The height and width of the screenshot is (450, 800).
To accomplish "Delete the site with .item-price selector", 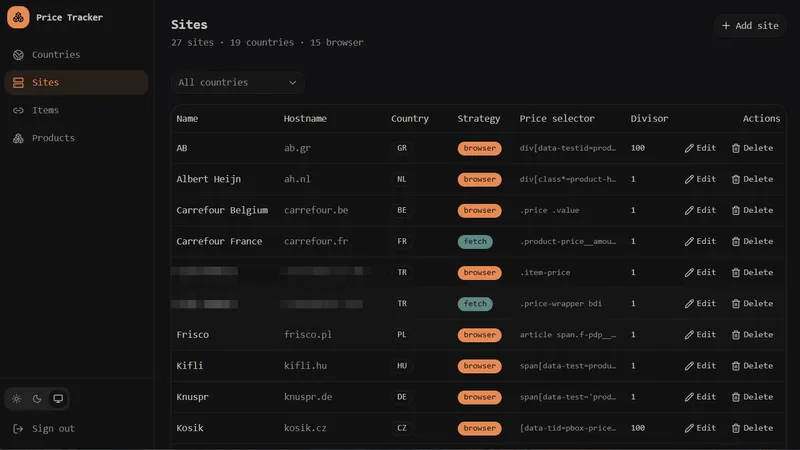I will [753, 272].
